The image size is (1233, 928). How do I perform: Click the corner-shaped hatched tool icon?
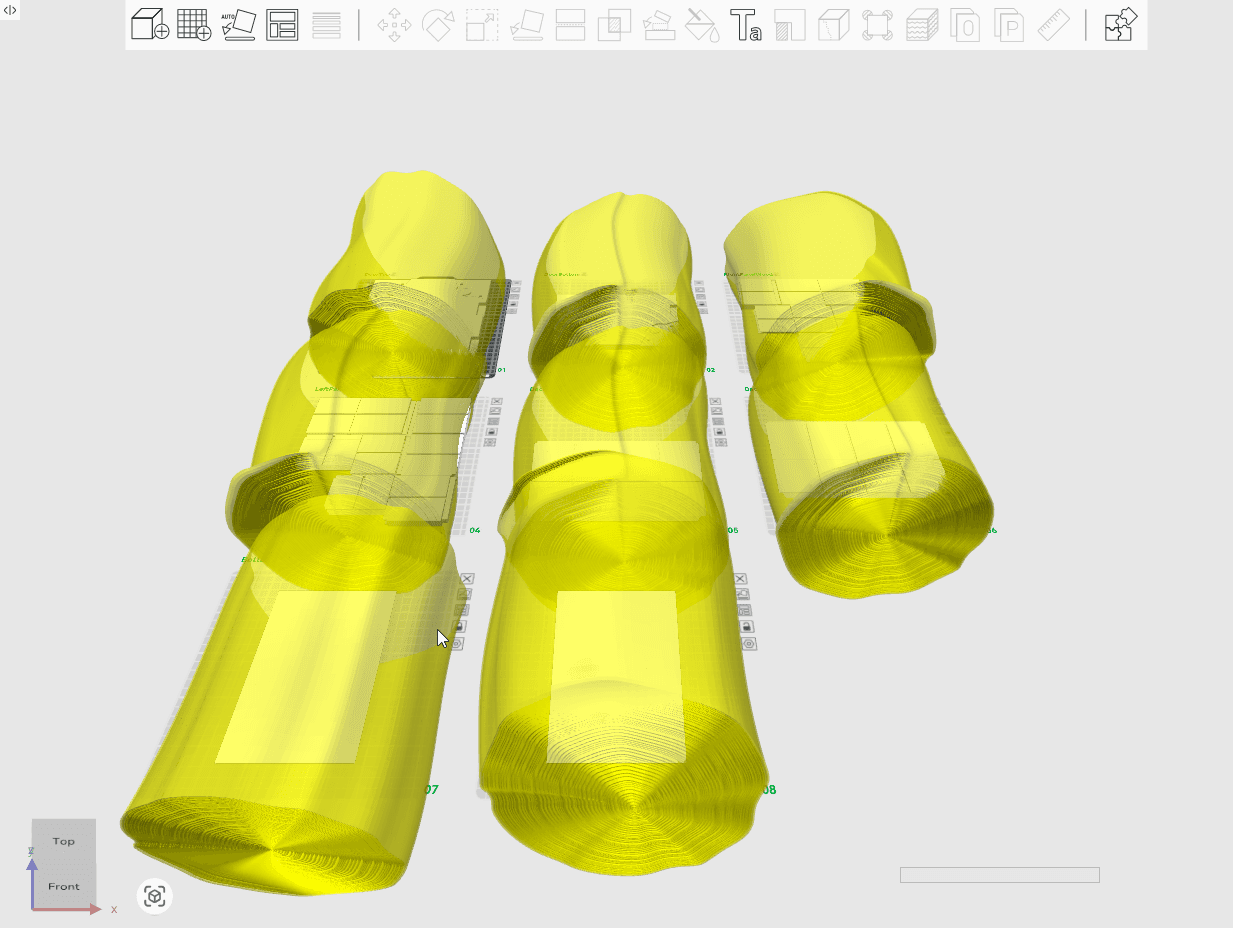click(790, 25)
